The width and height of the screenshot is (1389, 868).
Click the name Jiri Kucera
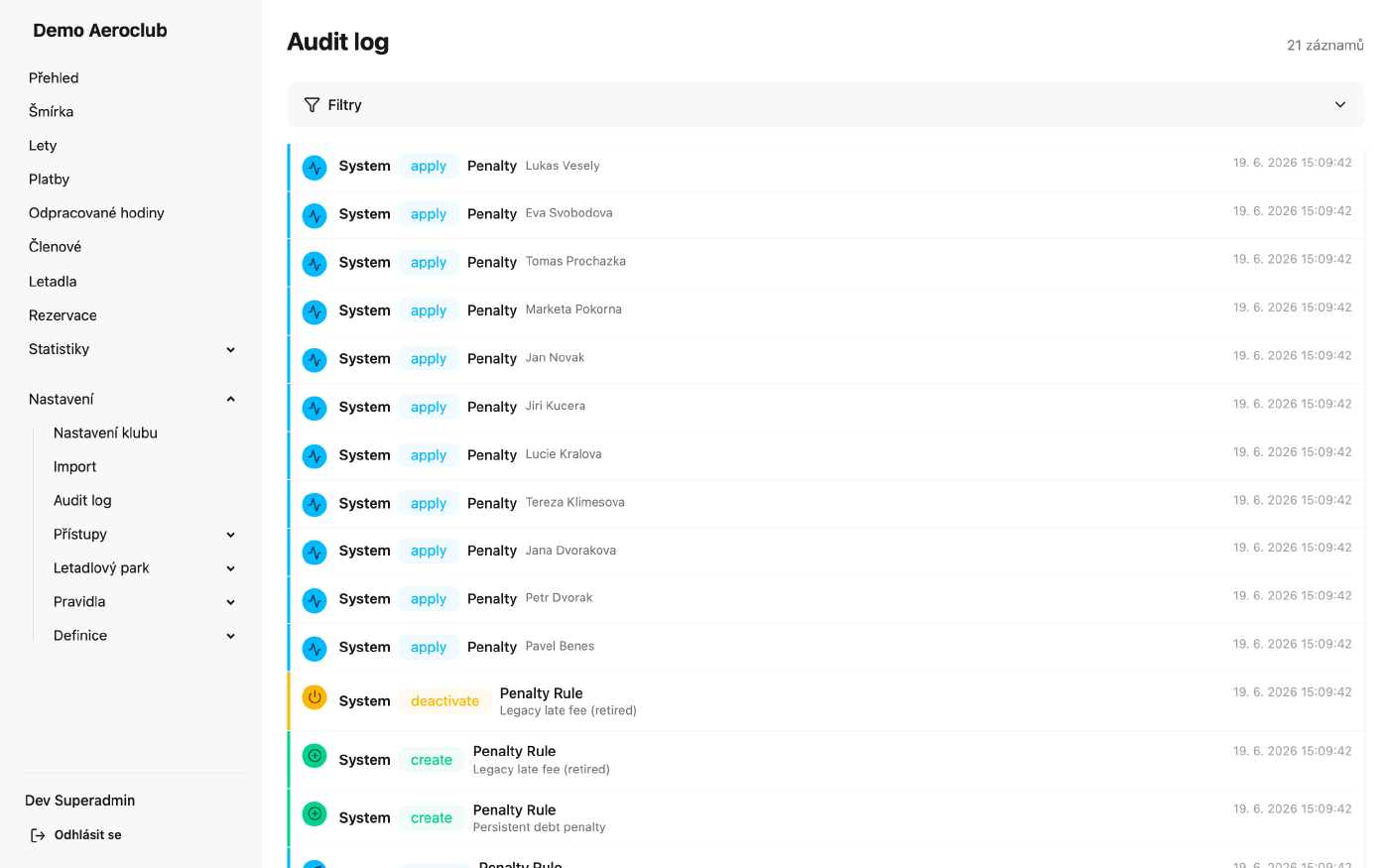(556, 406)
